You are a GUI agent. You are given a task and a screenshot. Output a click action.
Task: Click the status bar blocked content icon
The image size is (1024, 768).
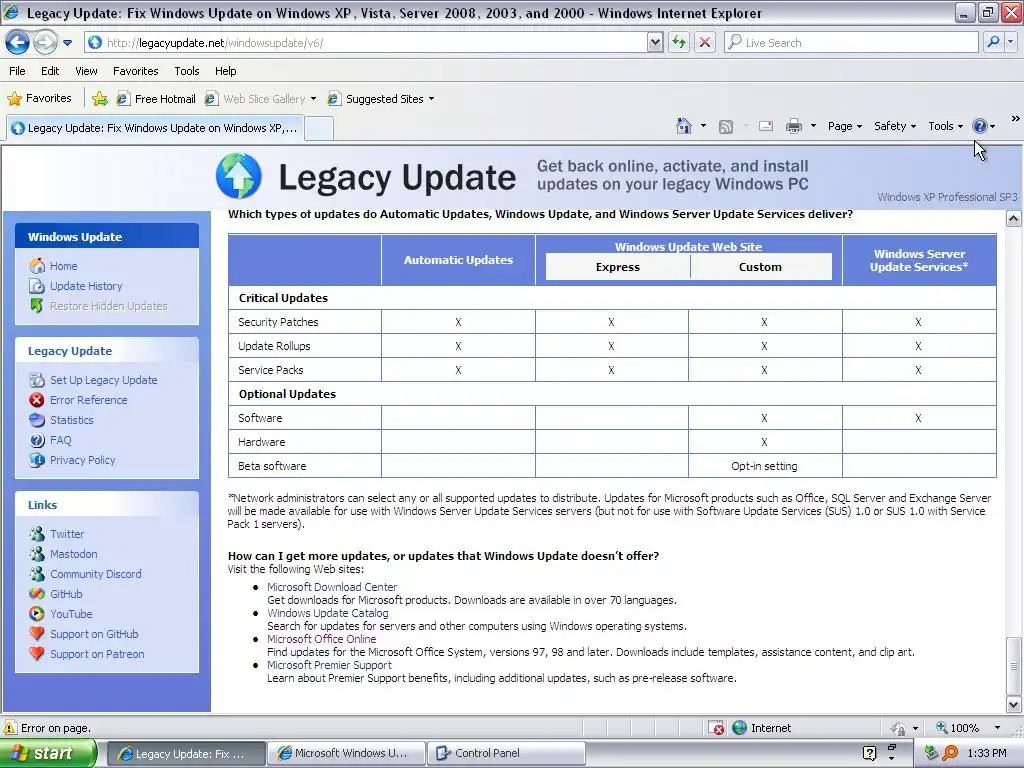coord(716,728)
